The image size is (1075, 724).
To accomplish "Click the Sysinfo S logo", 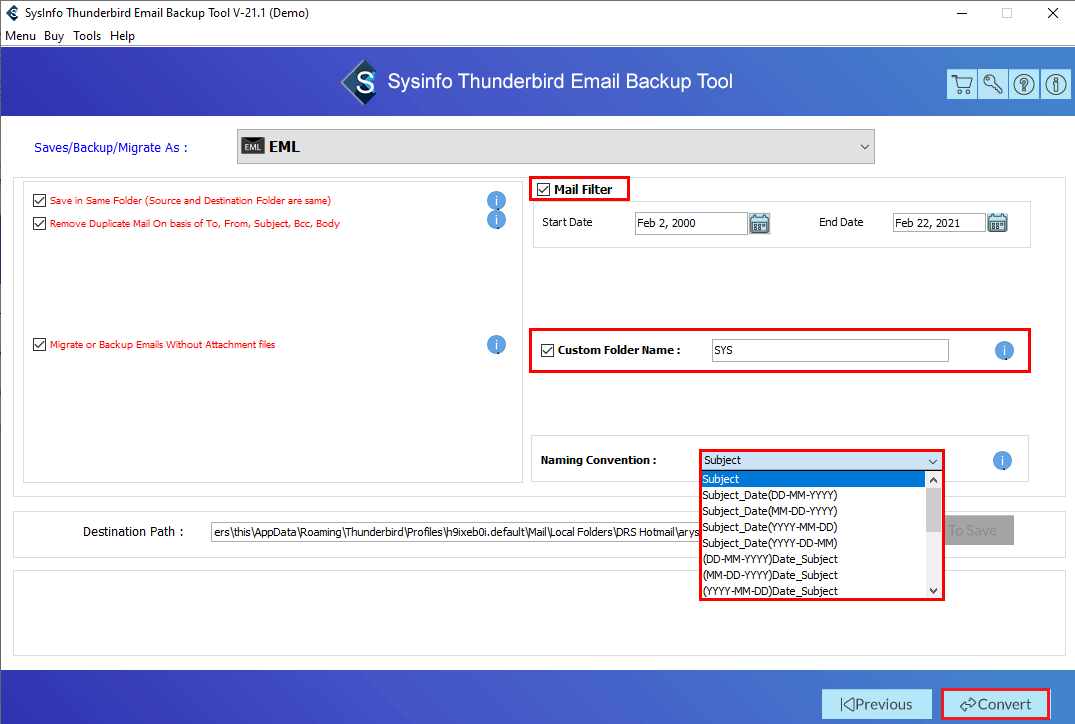I will click(x=361, y=82).
